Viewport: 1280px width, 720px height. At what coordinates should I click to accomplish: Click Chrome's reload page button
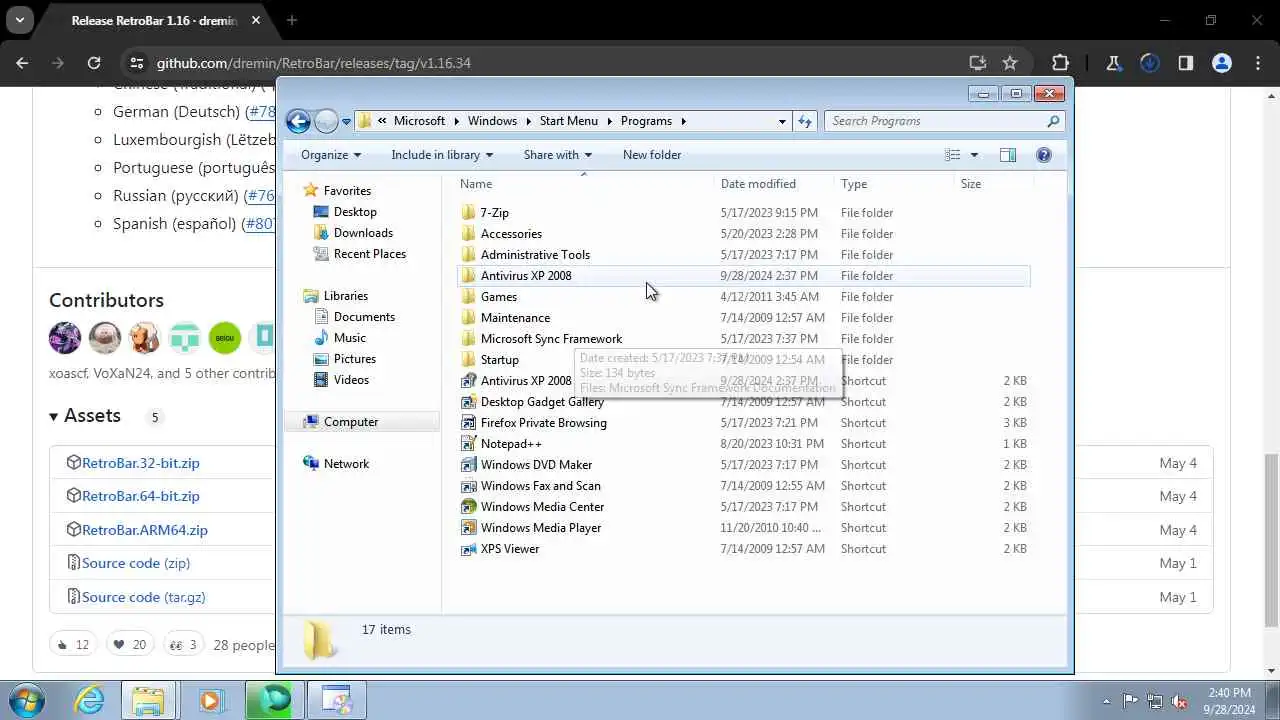[93, 63]
